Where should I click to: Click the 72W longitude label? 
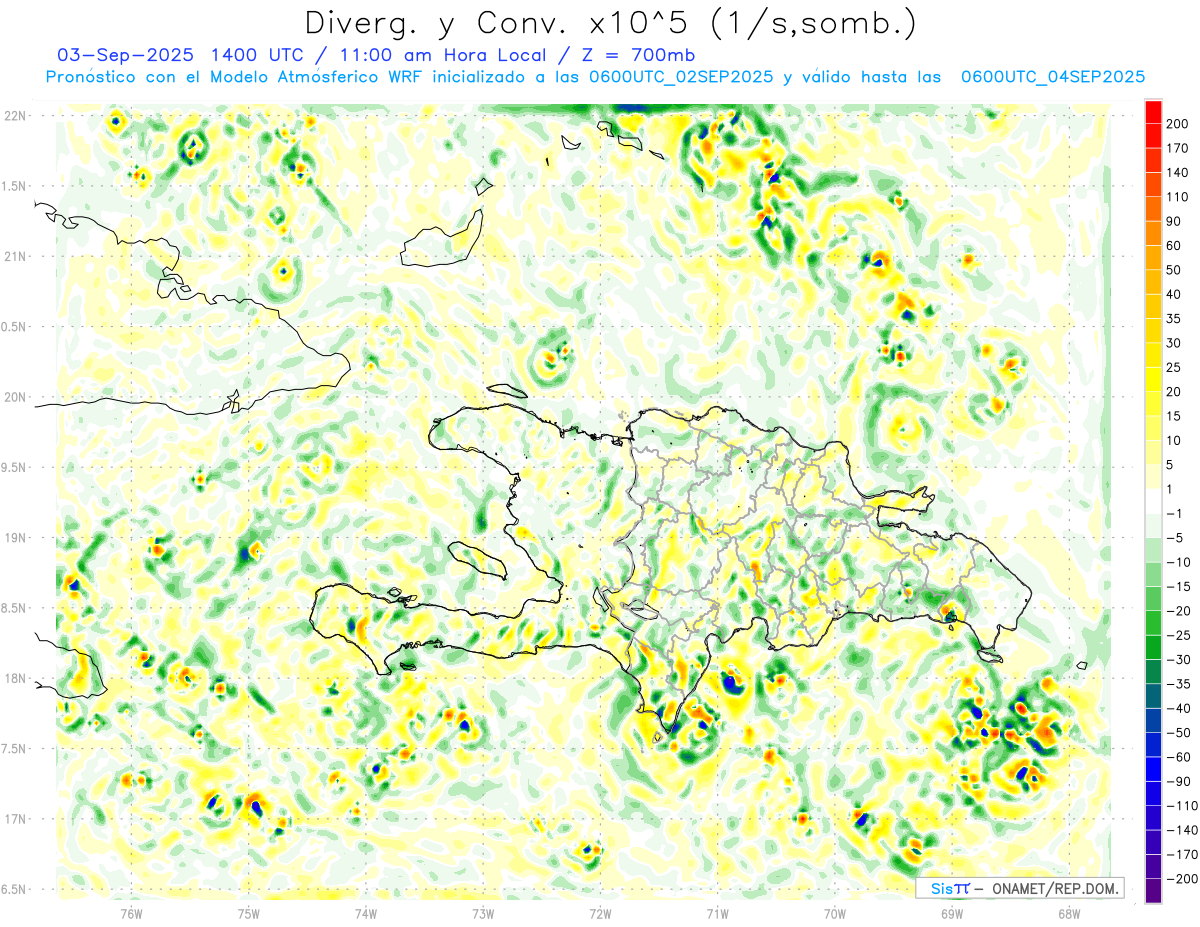[600, 913]
